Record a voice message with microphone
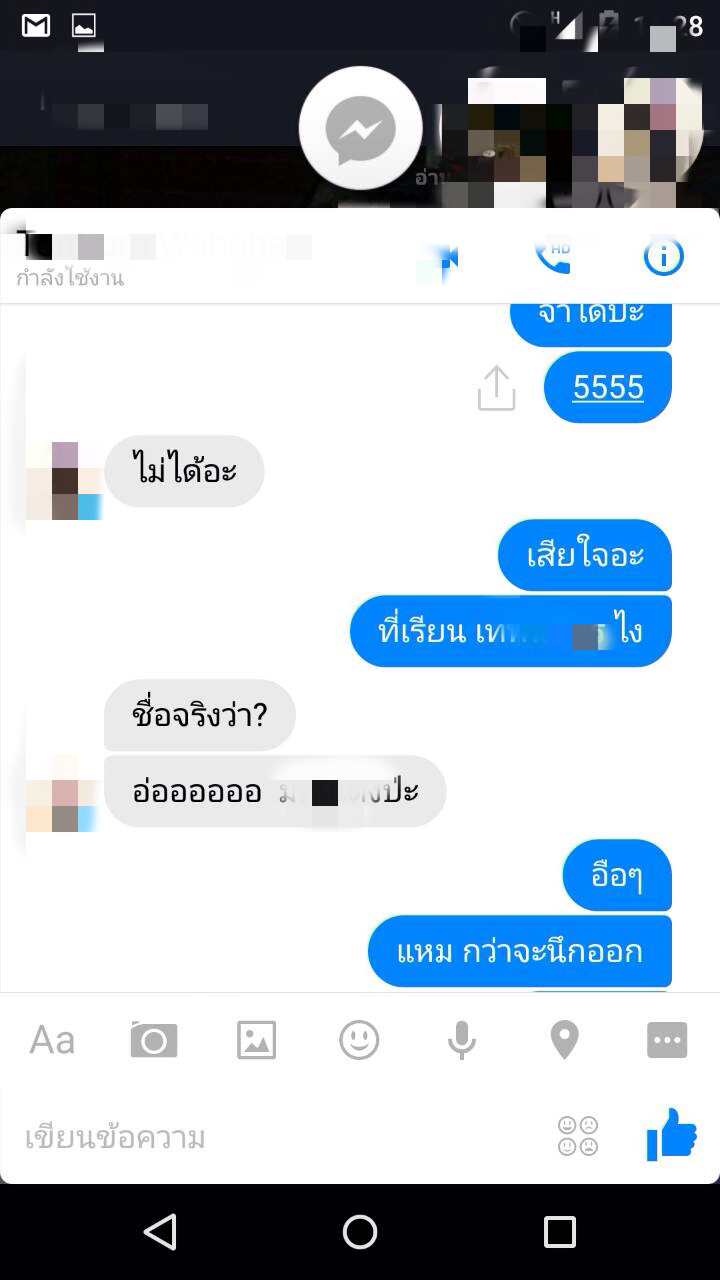The image size is (720, 1280). [x=461, y=1040]
